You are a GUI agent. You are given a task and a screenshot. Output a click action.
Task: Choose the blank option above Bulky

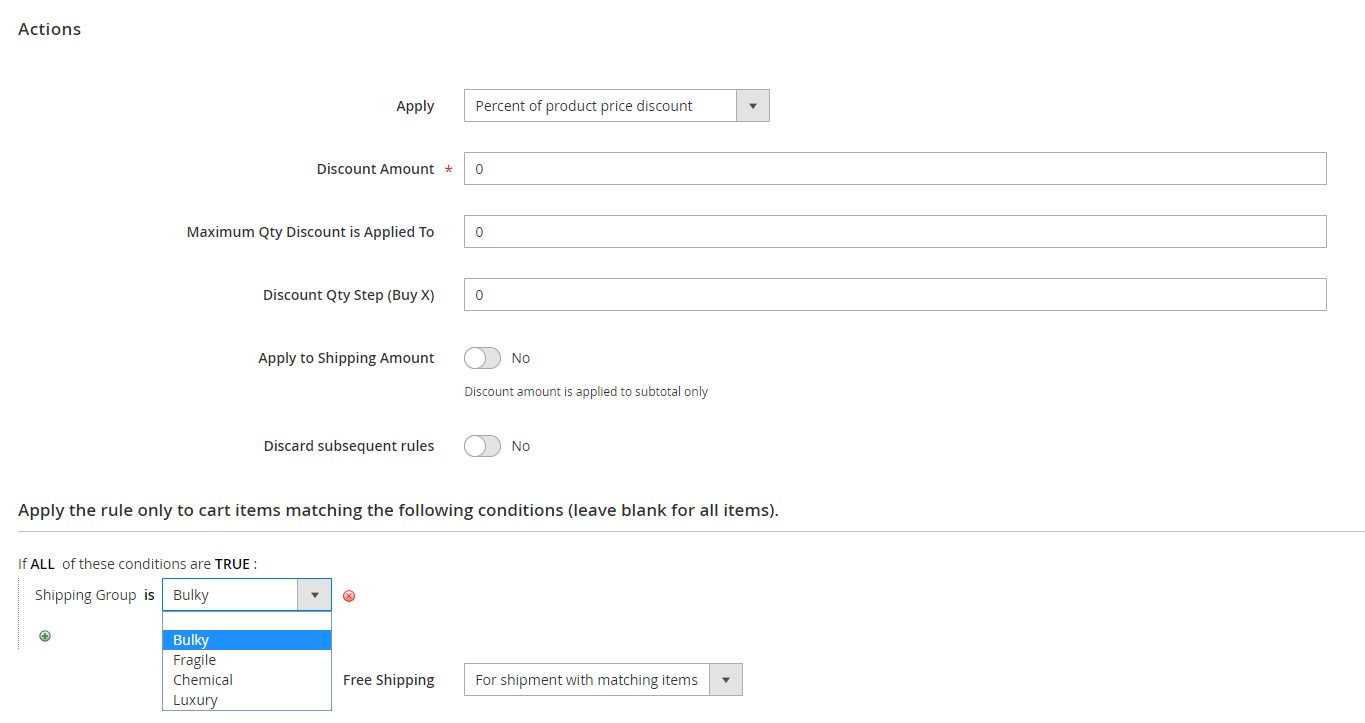(246, 621)
